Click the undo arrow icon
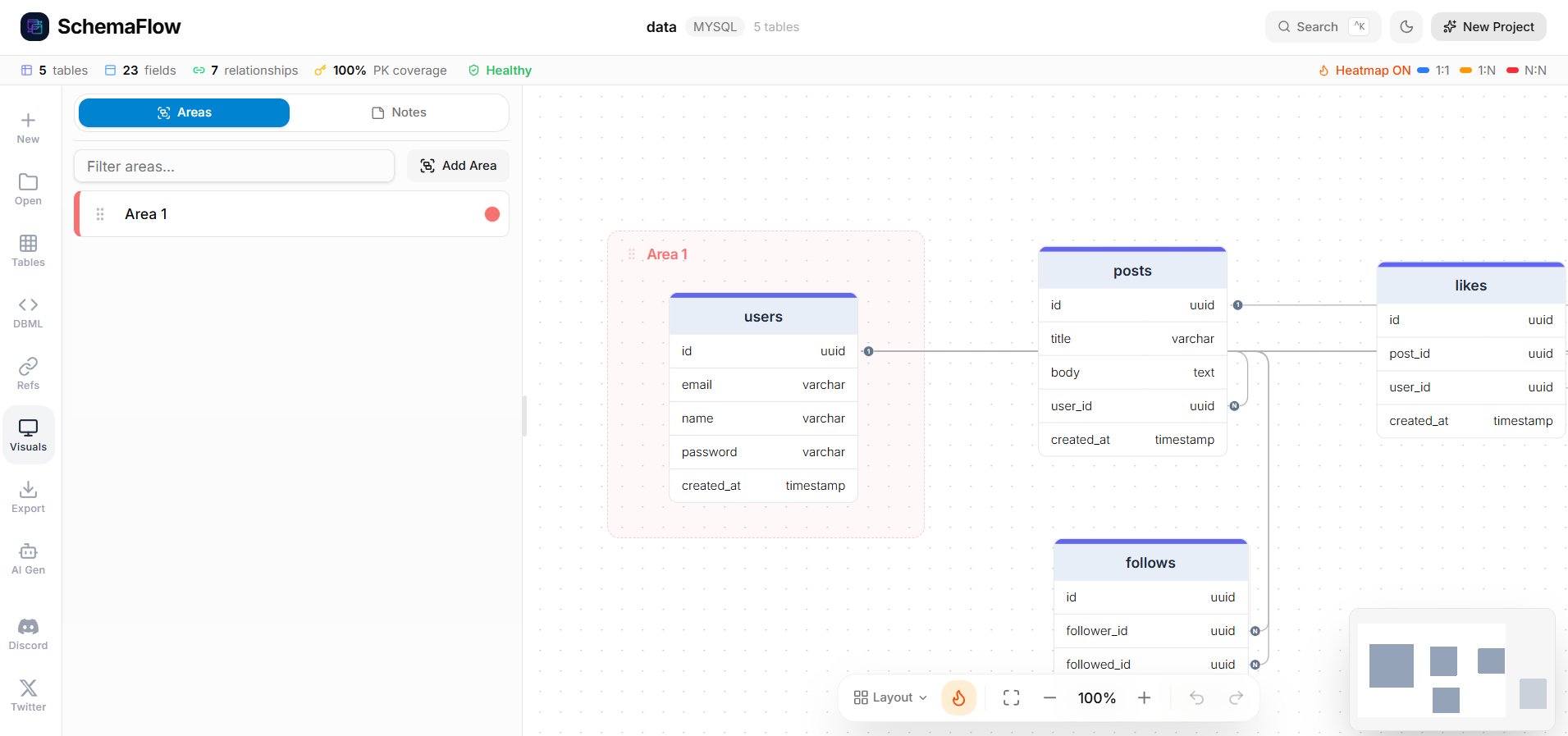The height and width of the screenshot is (736, 1568). tap(1196, 697)
